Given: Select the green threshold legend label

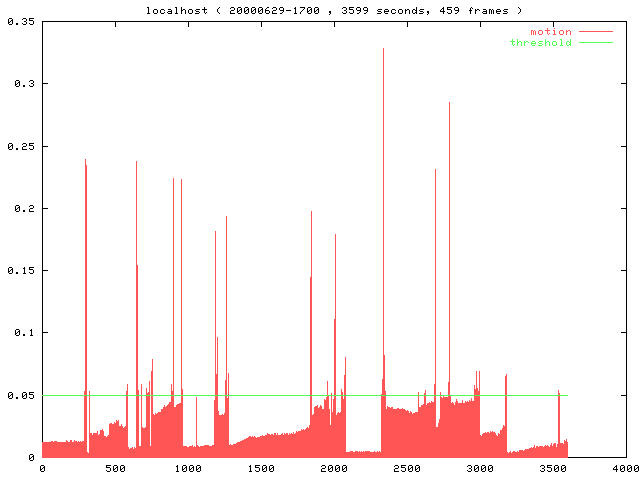Looking at the screenshot, I should [x=541, y=43].
